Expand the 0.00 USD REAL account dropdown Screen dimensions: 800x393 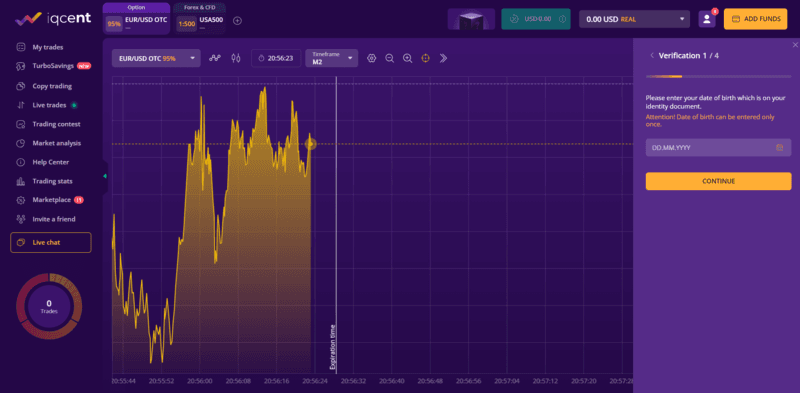click(634, 19)
